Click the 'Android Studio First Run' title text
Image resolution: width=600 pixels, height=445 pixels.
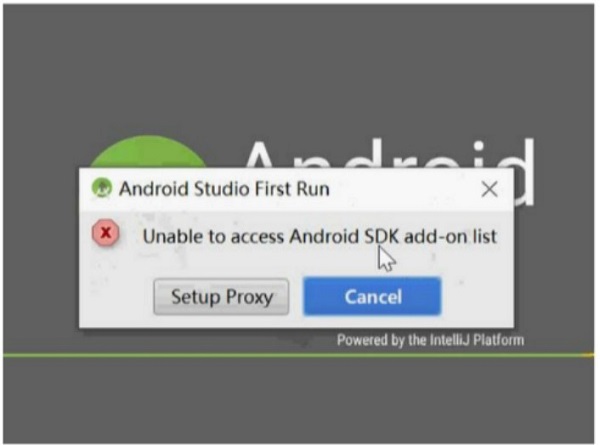224,189
